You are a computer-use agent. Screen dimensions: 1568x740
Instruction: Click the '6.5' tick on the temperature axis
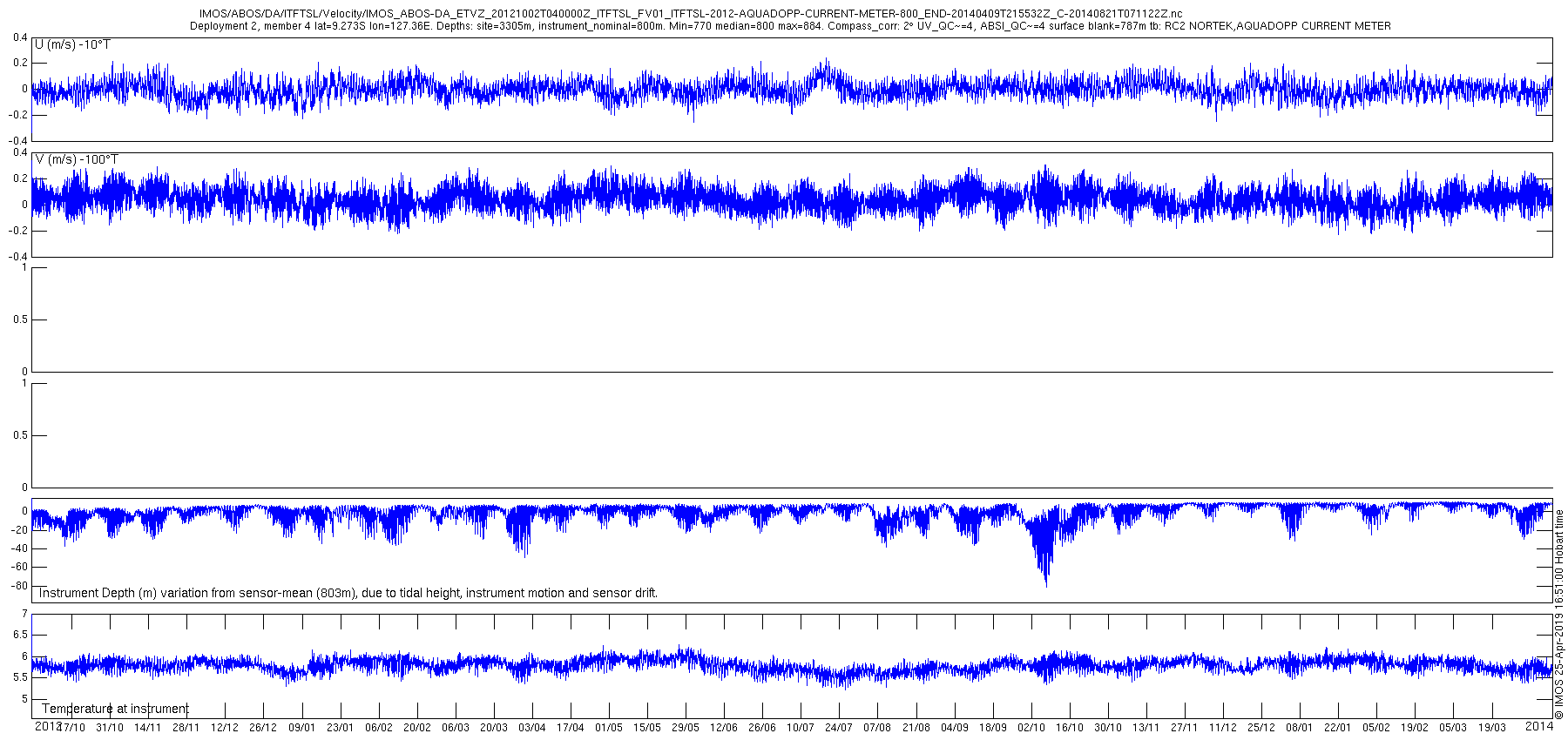coord(20,635)
